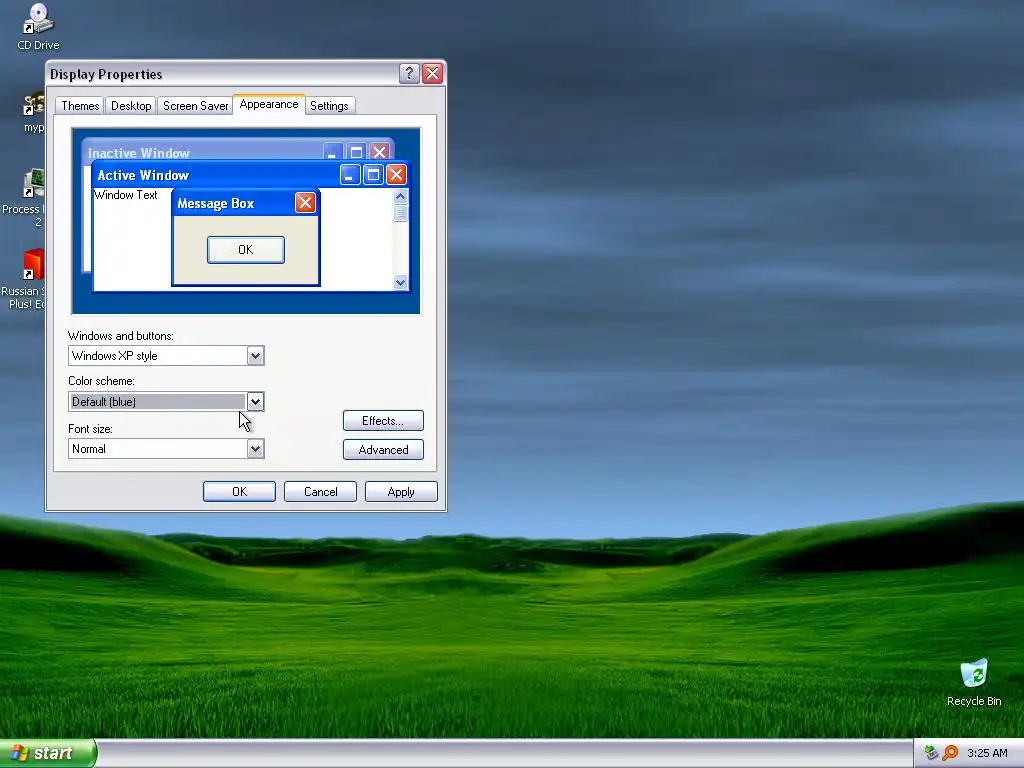This screenshot has height=768, width=1024.
Task: Click the Inactive Window title in preview
Action: 138,153
